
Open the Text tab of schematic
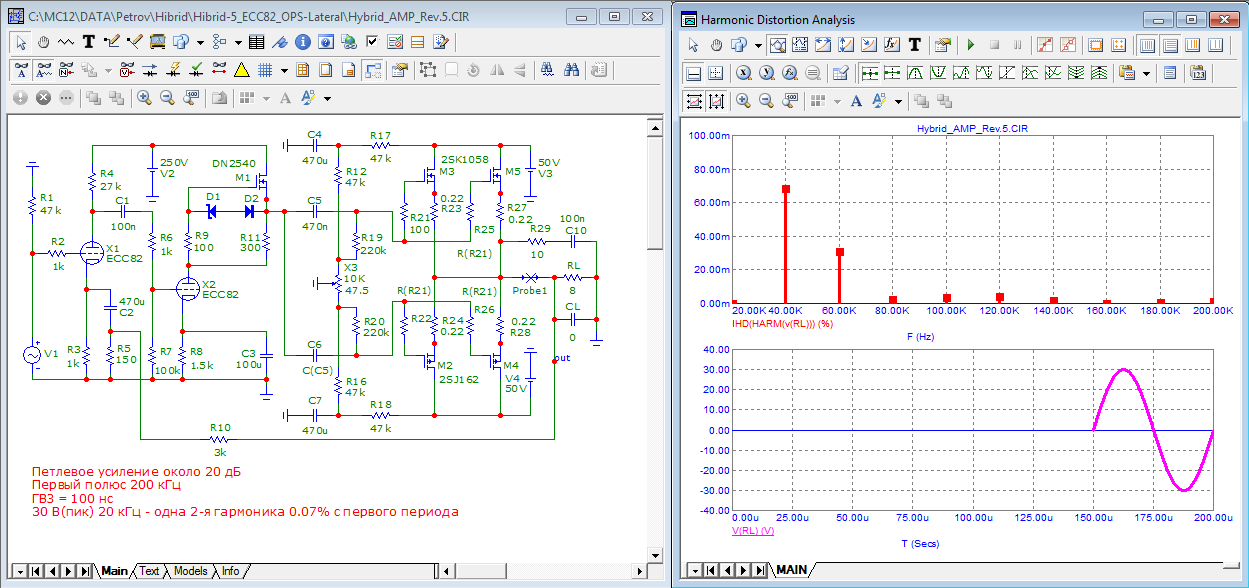pyautogui.click(x=148, y=571)
